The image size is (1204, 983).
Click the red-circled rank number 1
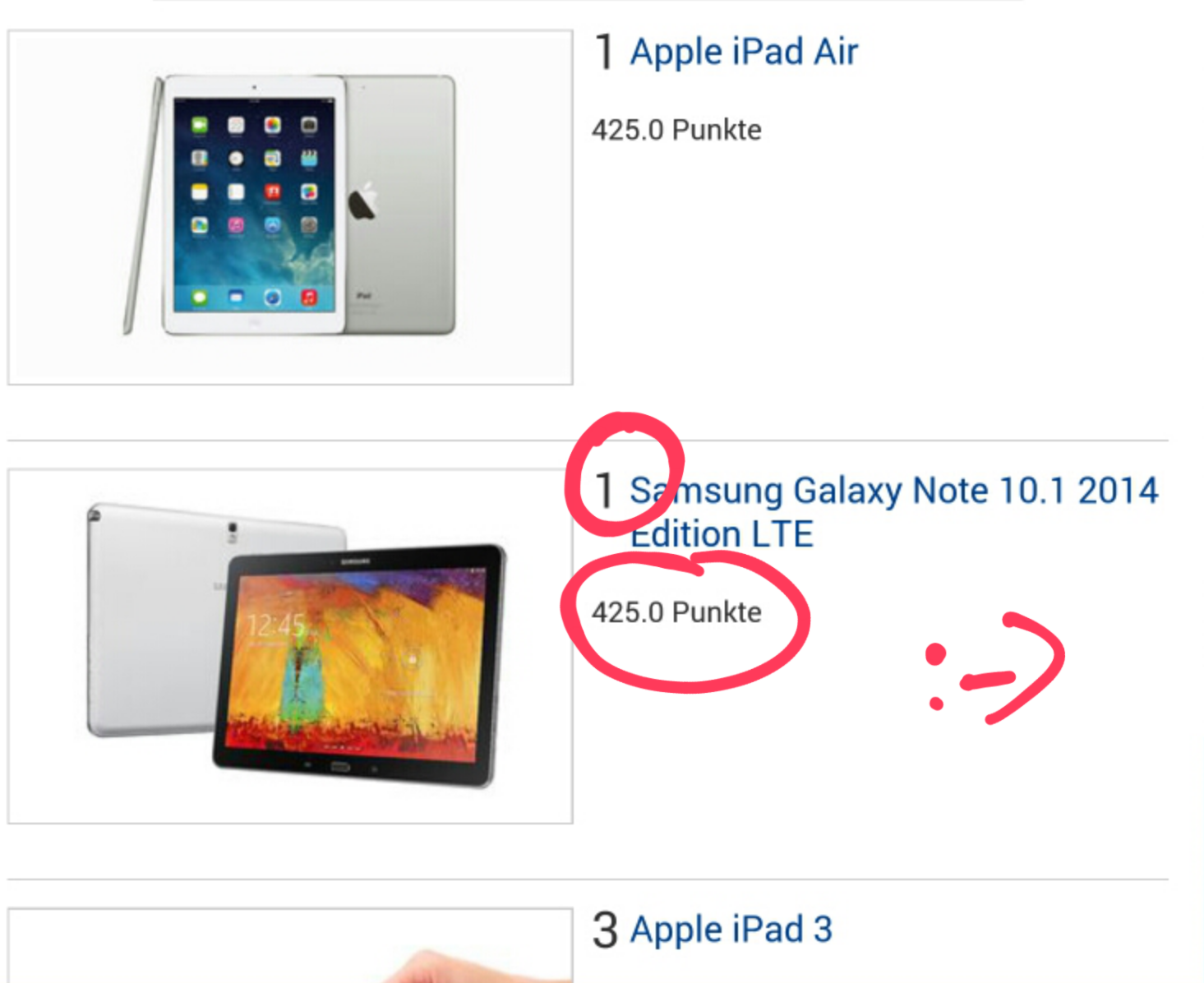pos(604,491)
